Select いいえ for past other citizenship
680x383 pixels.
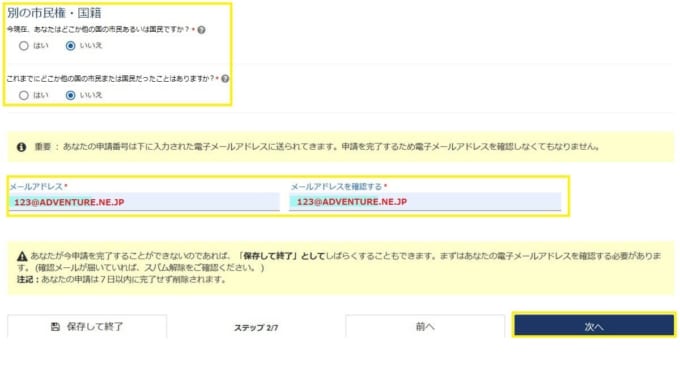coord(70,95)
